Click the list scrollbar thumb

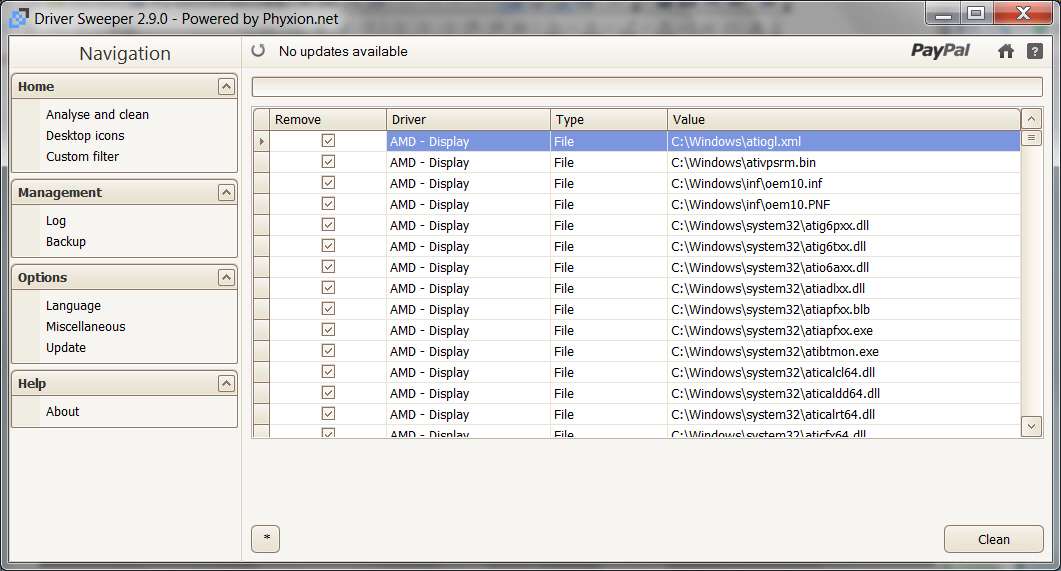[x=1031, y=138]
